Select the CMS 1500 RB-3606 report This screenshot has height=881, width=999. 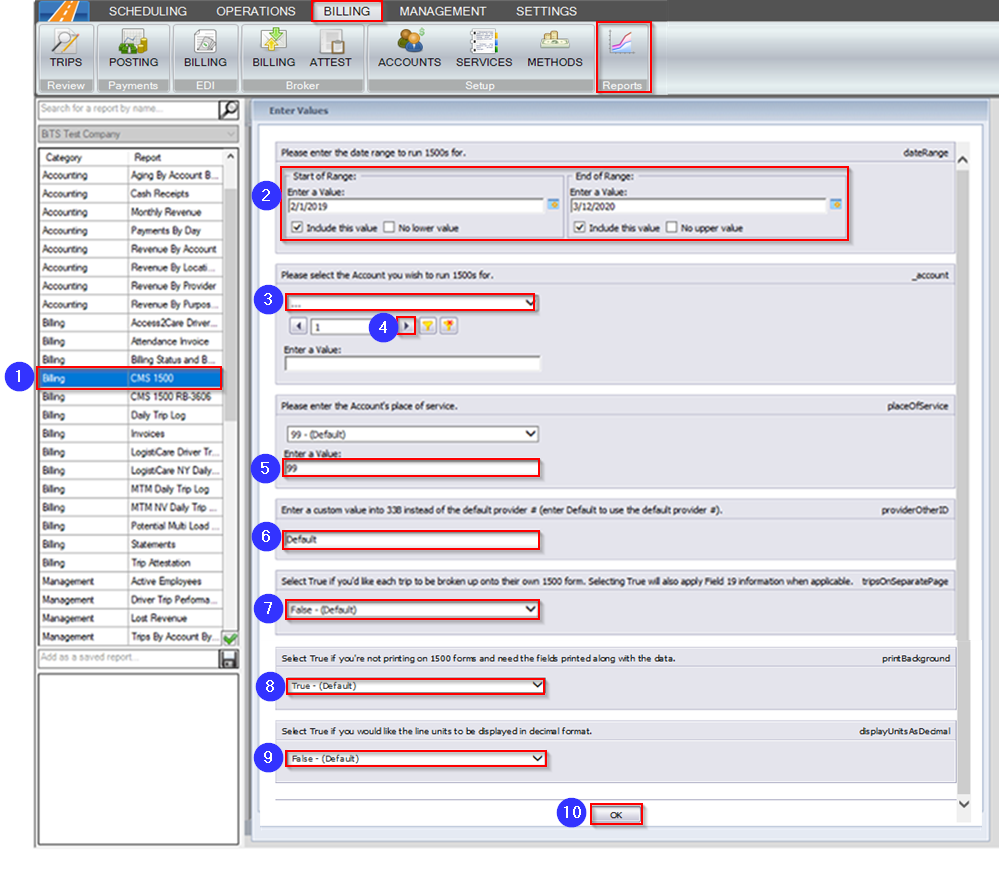point(131,396)
